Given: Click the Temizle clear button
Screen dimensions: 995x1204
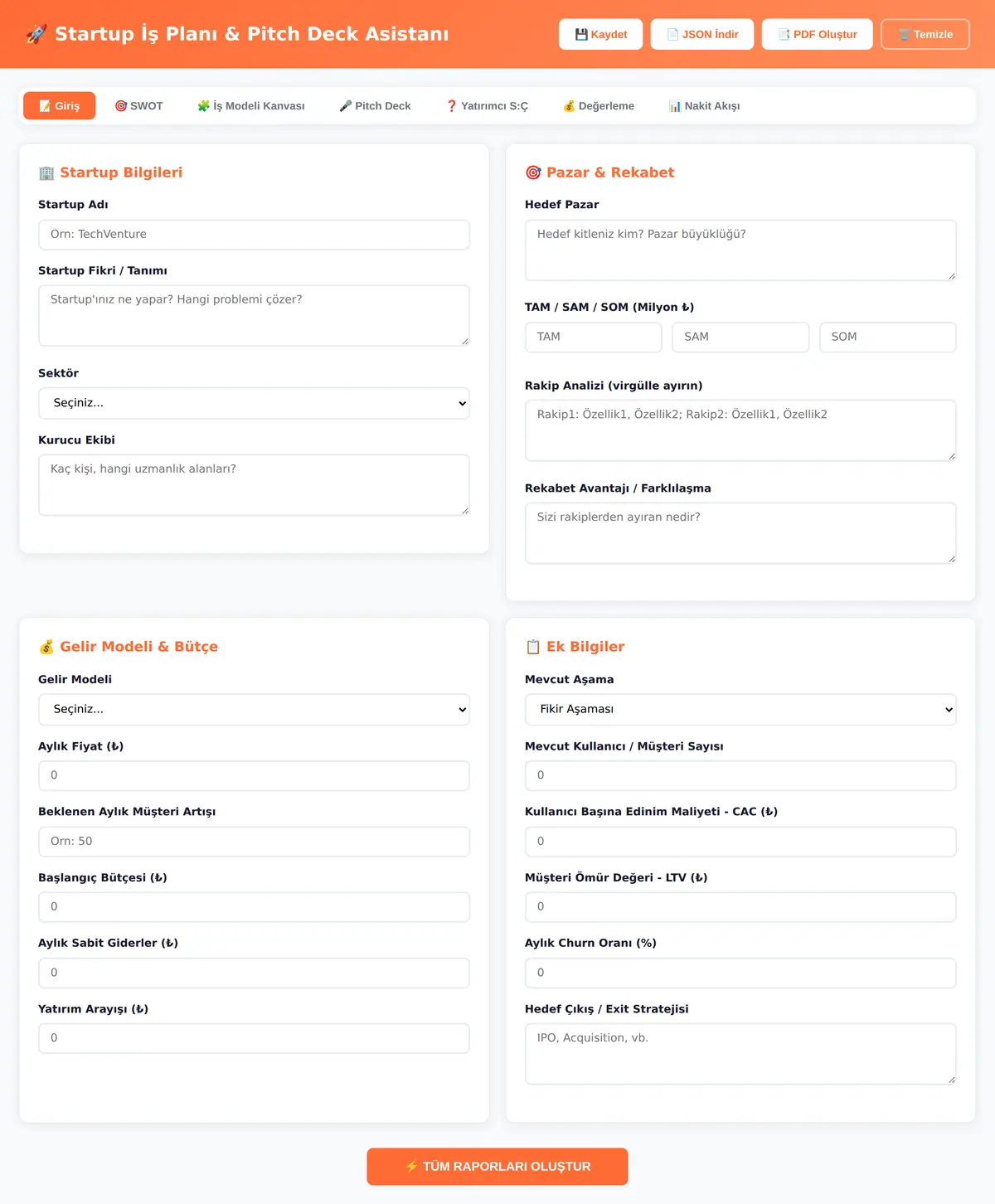Looking at the screenshot, I should (x=925, y=34).
